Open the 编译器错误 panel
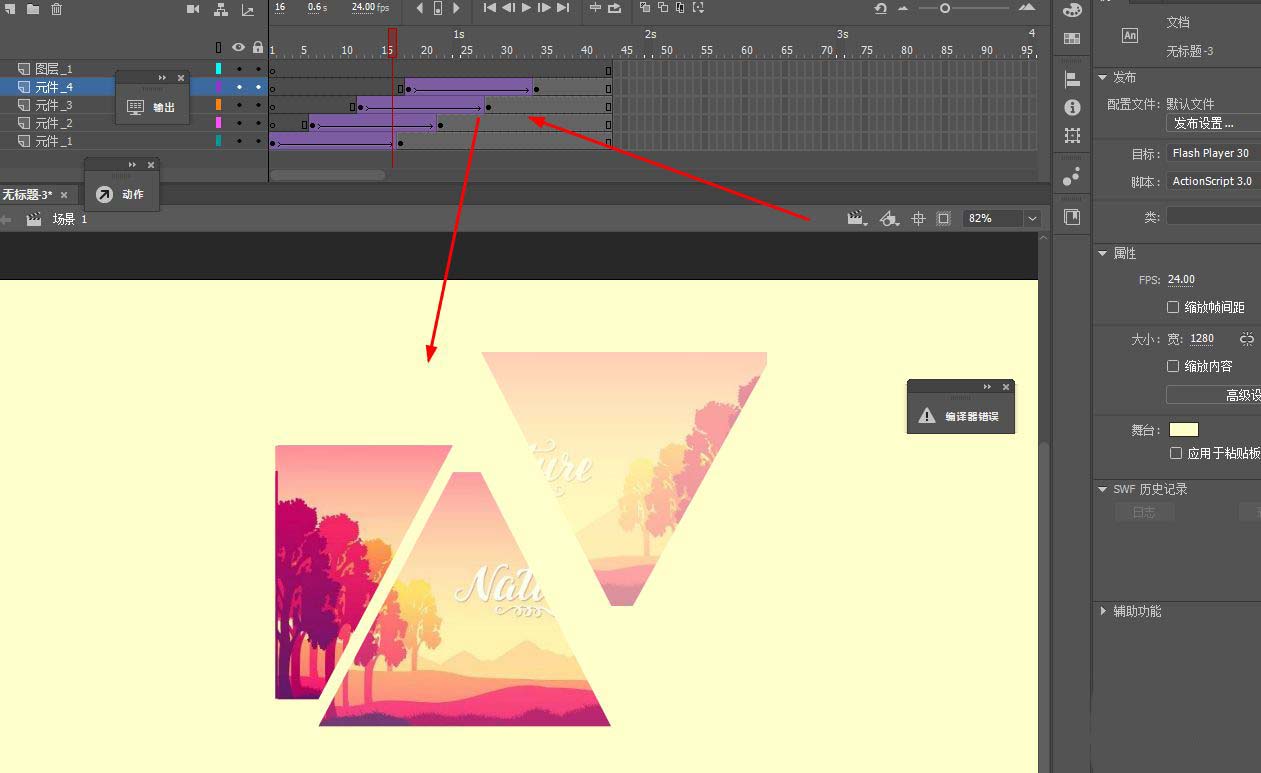This screenshot has height=773, width=1261. pyautogui.click(x=960, y=416)
